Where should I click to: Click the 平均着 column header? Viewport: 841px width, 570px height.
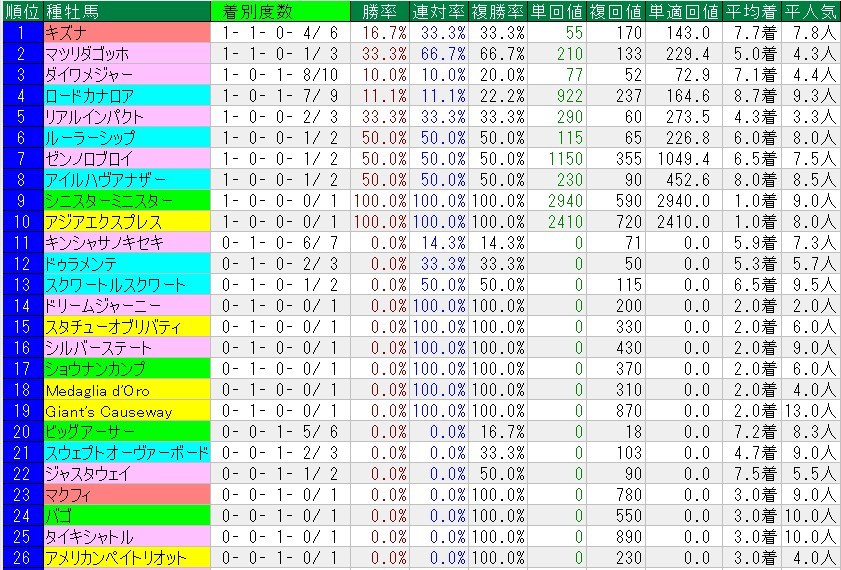pos(752,11)
